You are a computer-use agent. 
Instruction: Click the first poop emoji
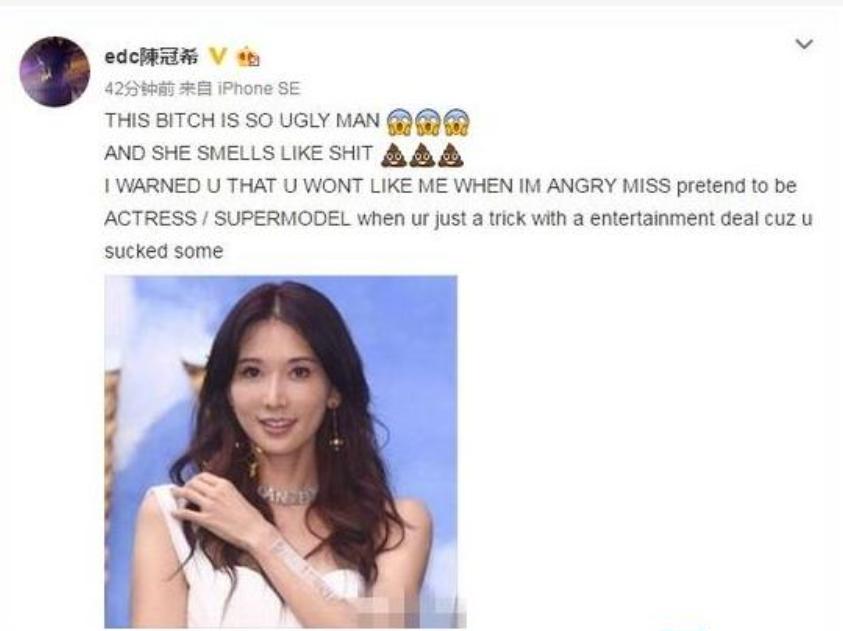coord(394,155)
